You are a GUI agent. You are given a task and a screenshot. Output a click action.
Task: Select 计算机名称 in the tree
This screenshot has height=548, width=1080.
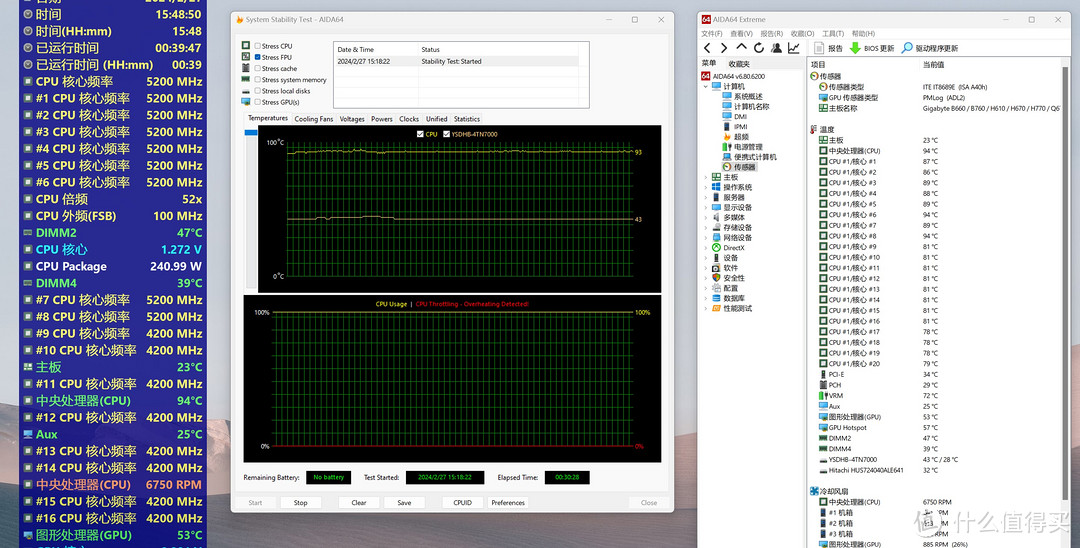[x=746, y=107]
